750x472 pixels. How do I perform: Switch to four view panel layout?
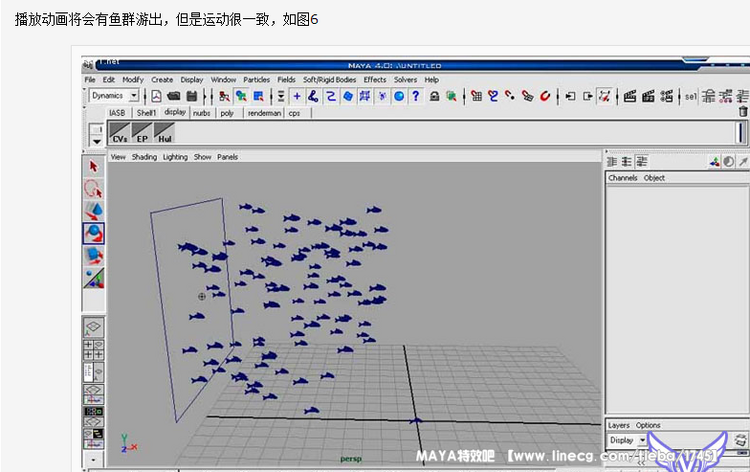click(93, 350)
